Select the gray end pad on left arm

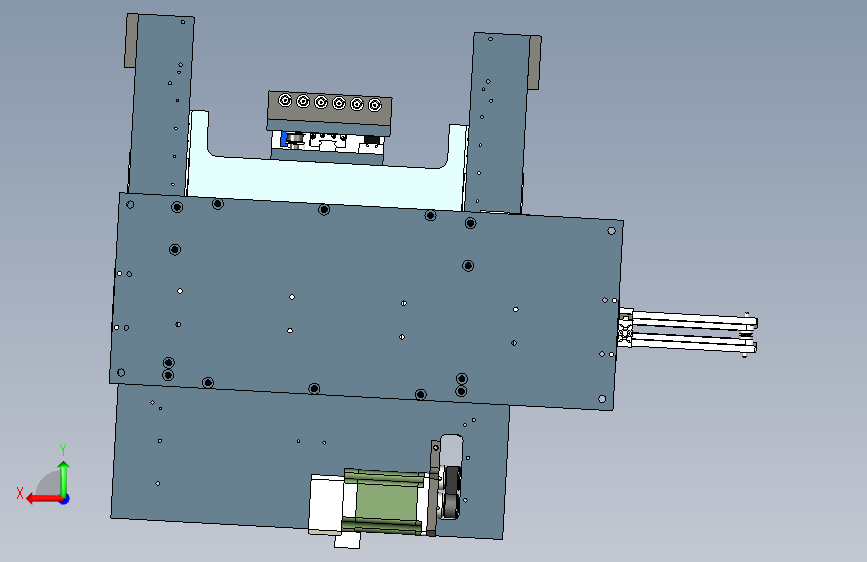pos(132,41)
